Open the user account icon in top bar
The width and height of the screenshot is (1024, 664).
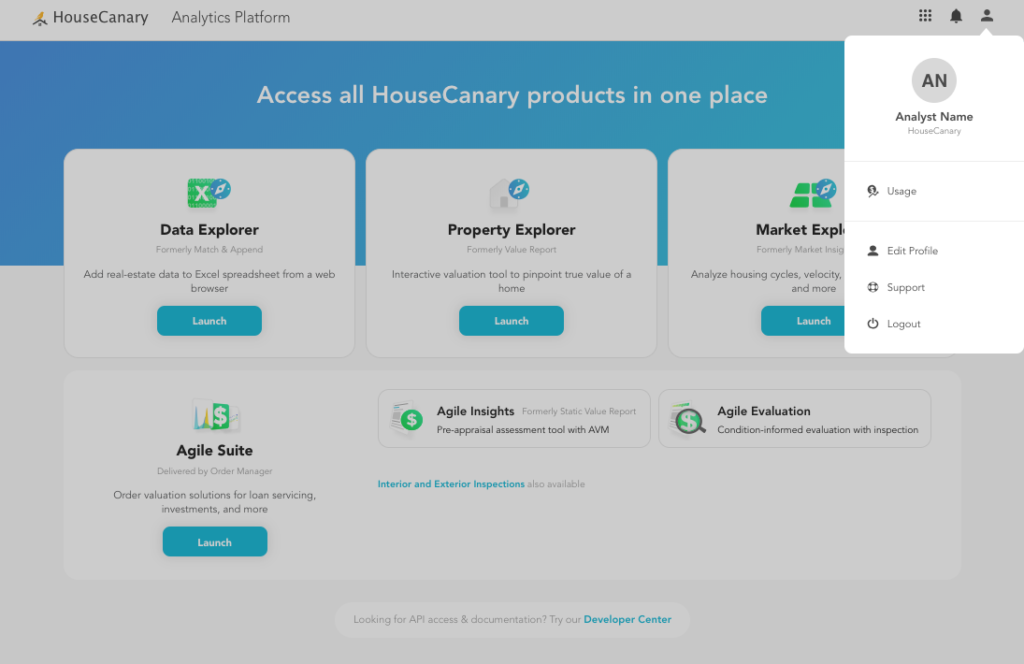click(986, 15)
